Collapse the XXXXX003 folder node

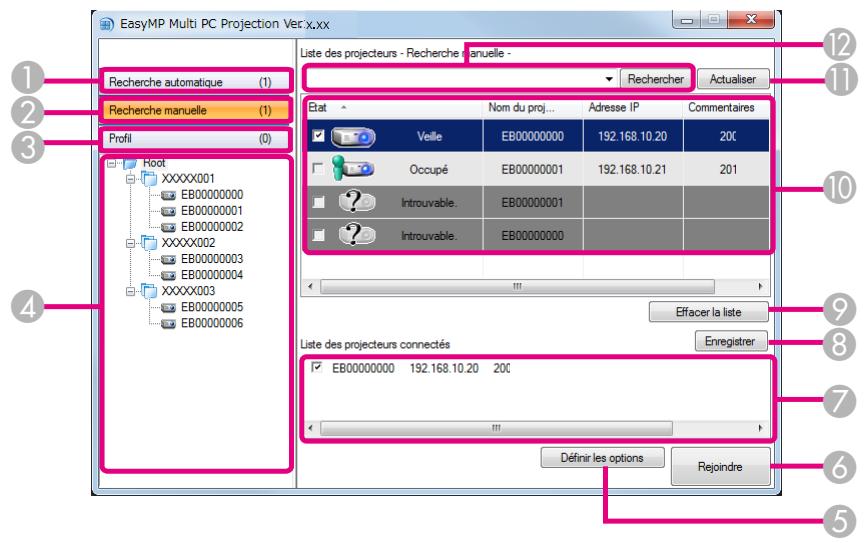click(131, 291)
